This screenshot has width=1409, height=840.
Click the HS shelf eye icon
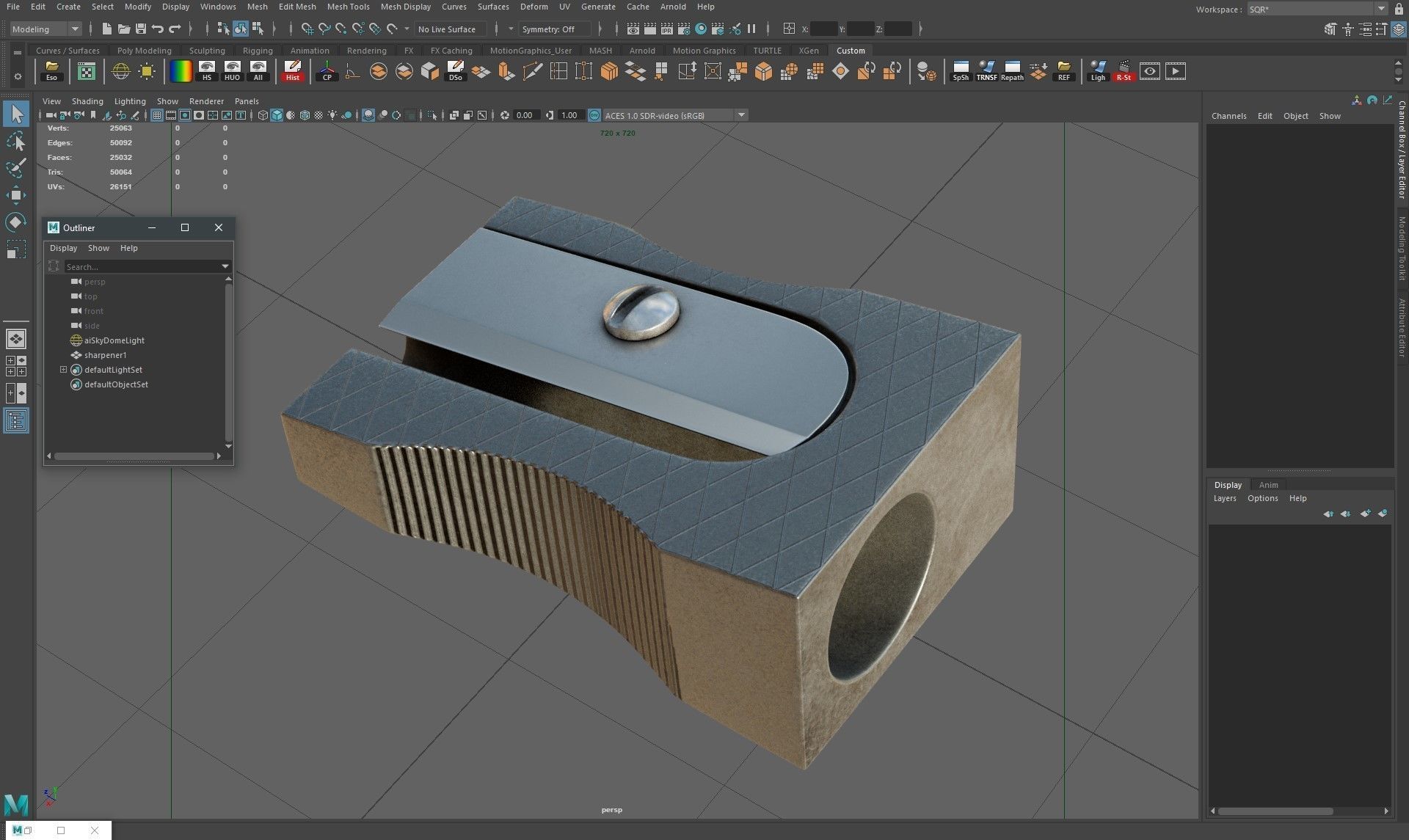click(x=207, y=71)
